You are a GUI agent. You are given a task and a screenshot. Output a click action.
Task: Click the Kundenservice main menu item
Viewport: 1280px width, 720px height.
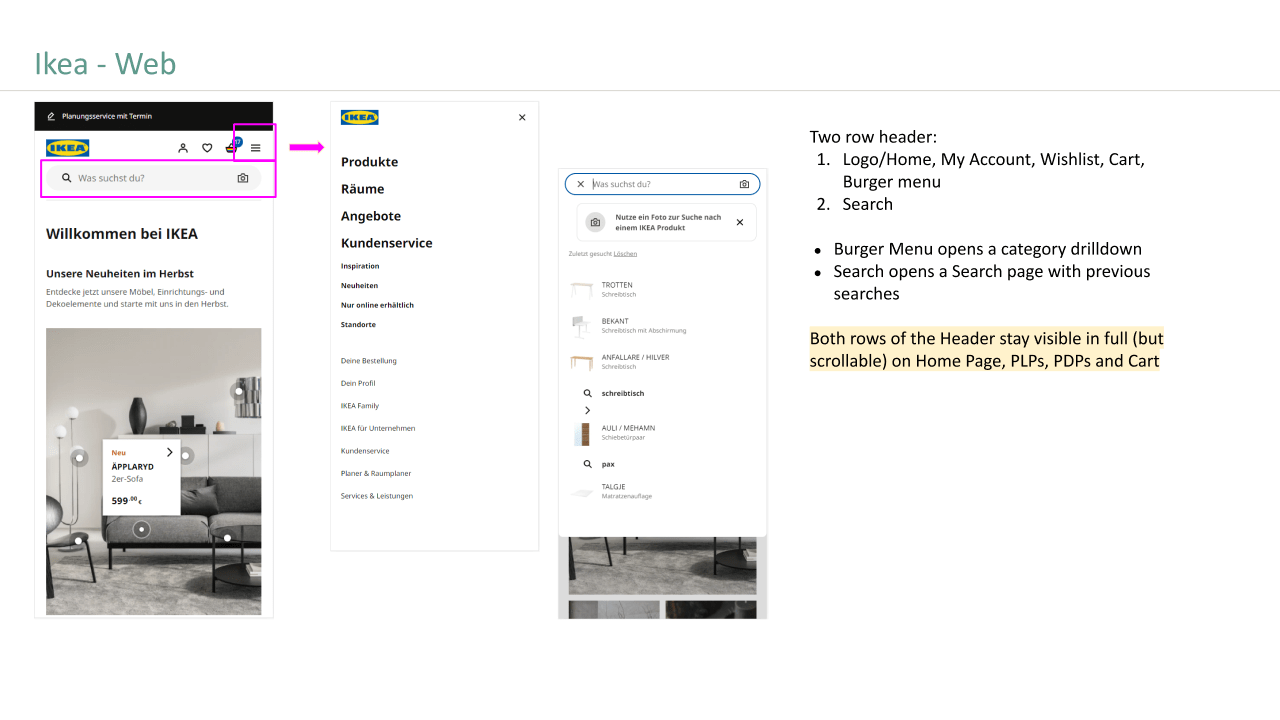[x=386, y=243]
